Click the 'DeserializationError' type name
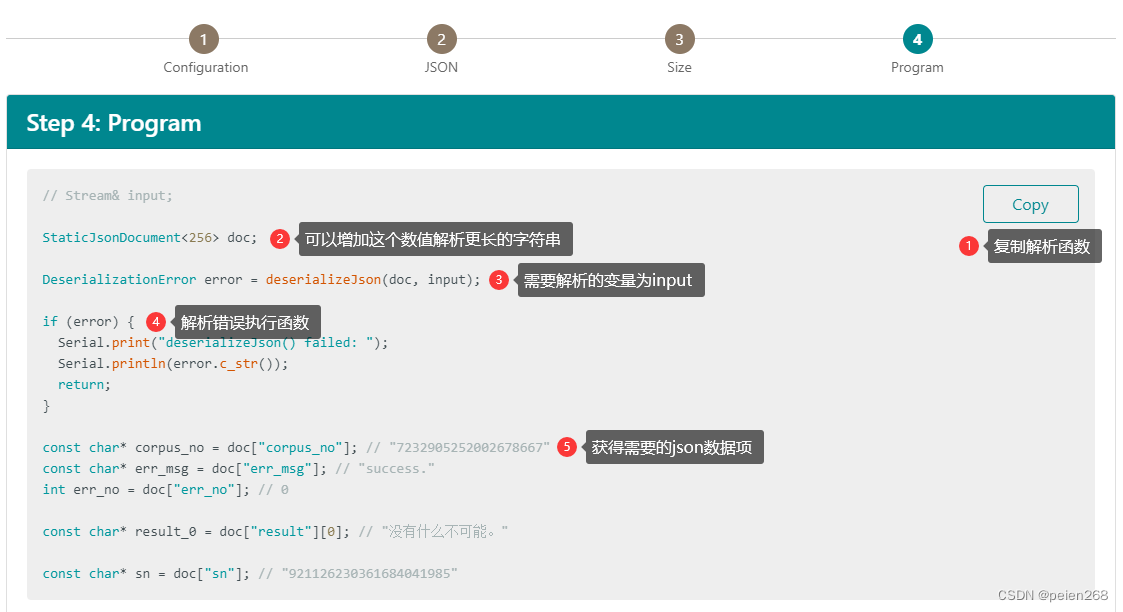 tap(119, 279)
